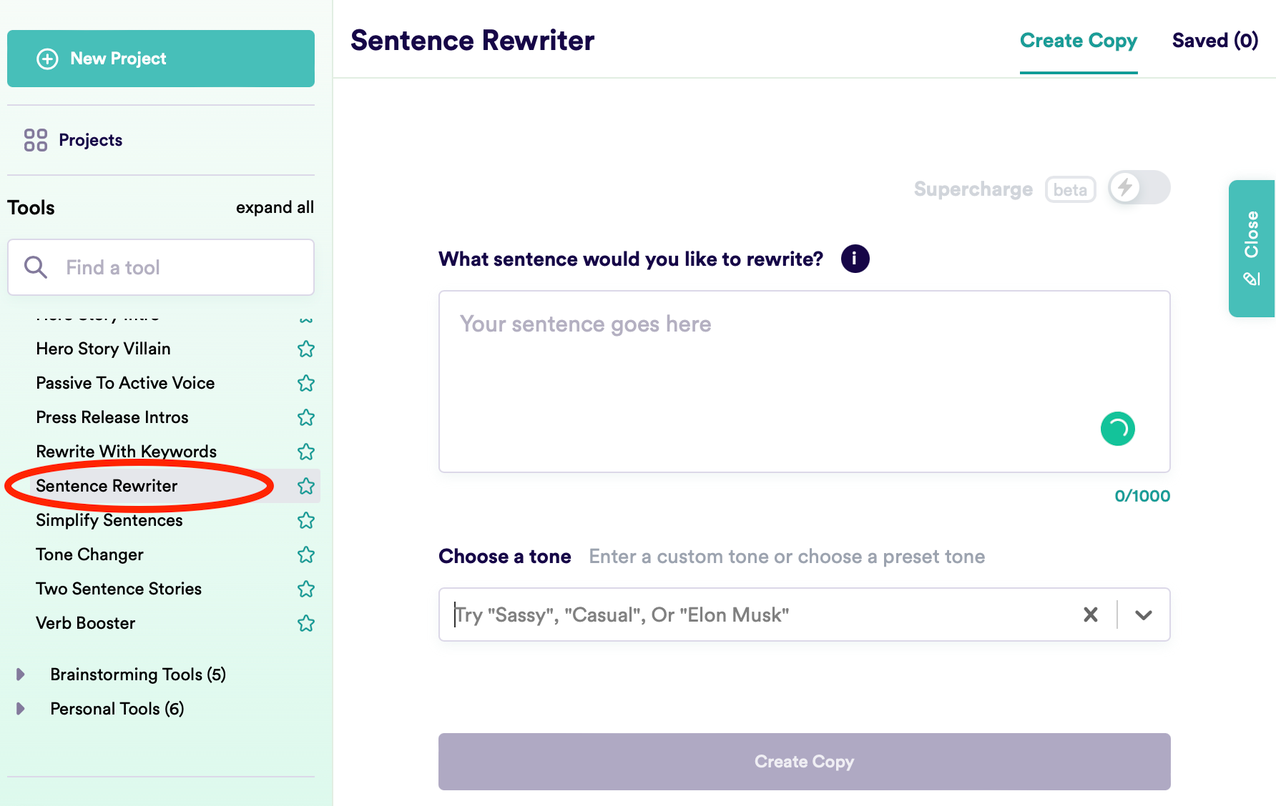Open the tone preset dropdown arrow

click(1144, 615)
